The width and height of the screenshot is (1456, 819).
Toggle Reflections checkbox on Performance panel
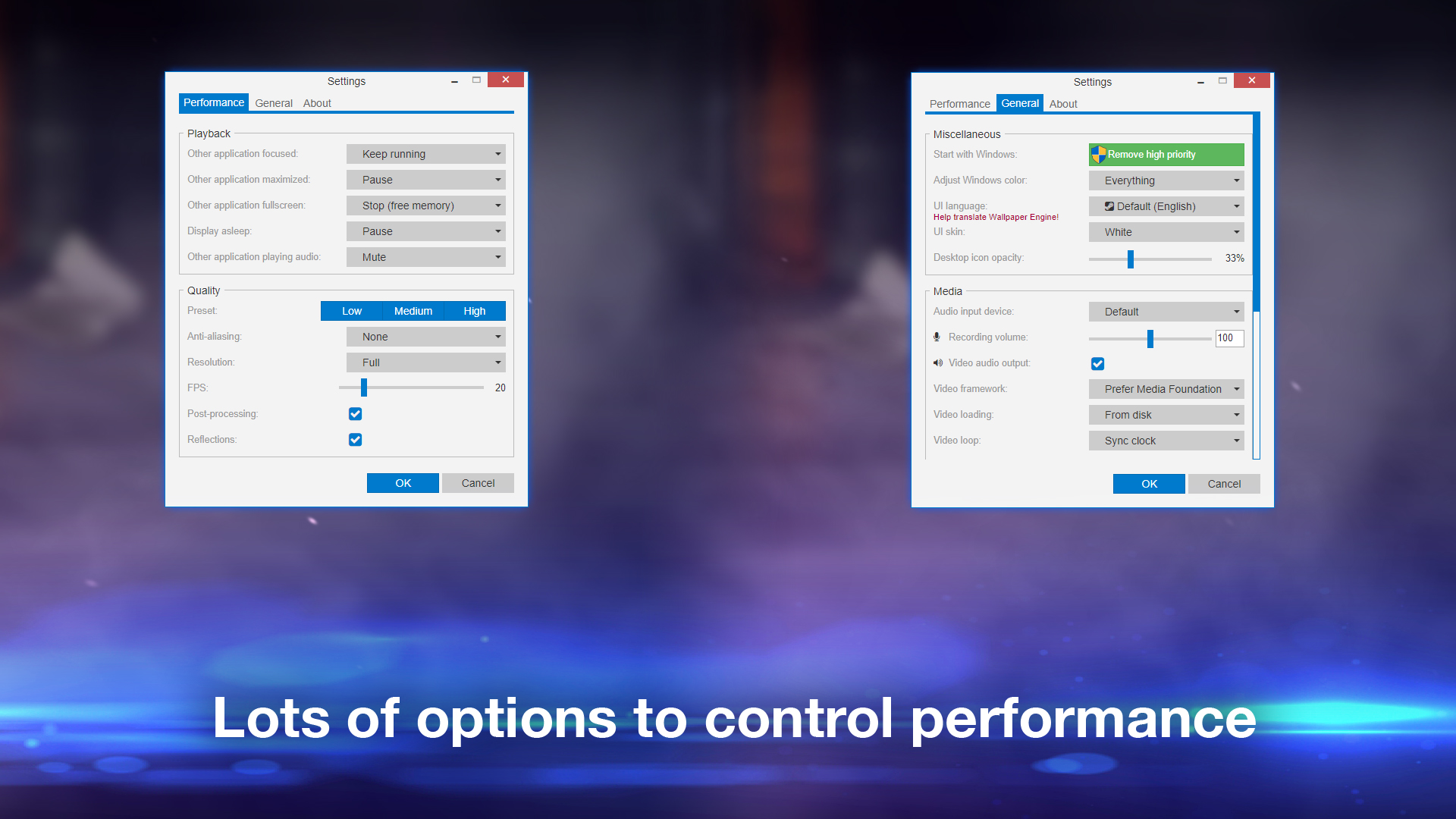354,439
